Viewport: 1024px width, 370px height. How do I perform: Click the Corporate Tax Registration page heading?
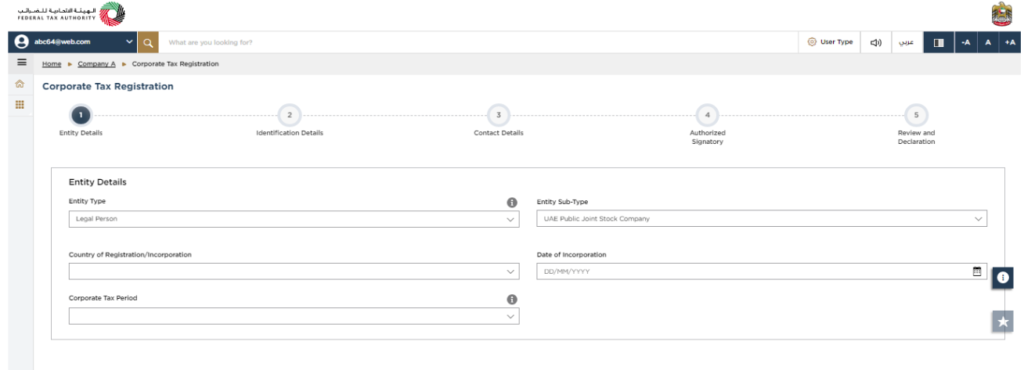point(108,86)
